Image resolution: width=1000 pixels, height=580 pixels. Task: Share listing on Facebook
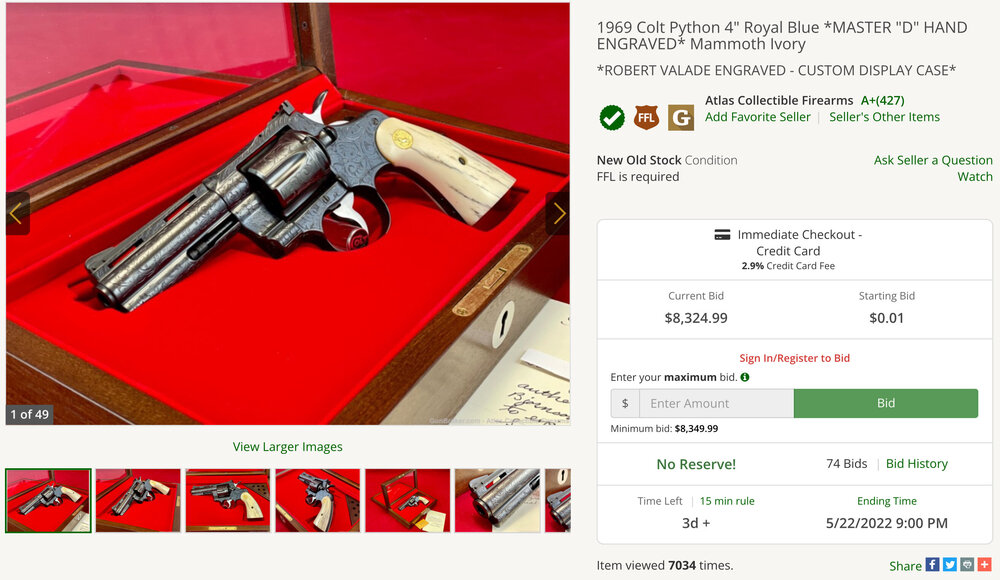[932, 565]
